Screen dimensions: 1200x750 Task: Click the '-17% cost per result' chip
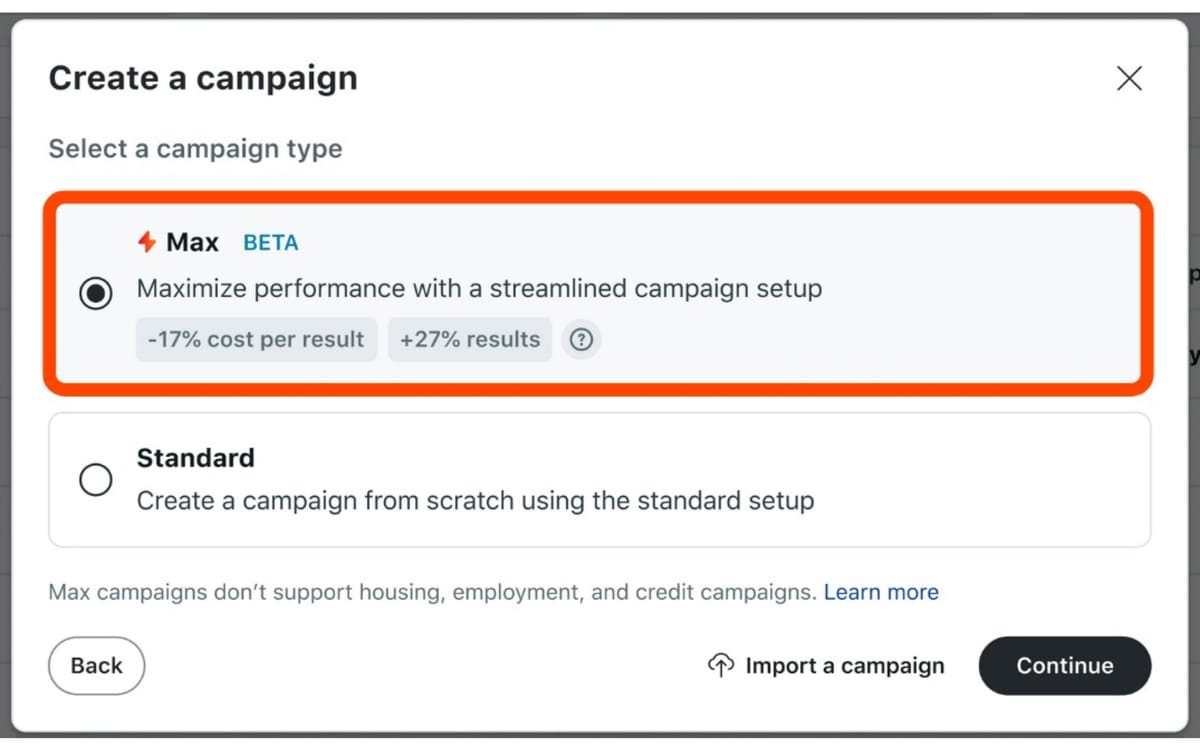[x=256, y=340]
